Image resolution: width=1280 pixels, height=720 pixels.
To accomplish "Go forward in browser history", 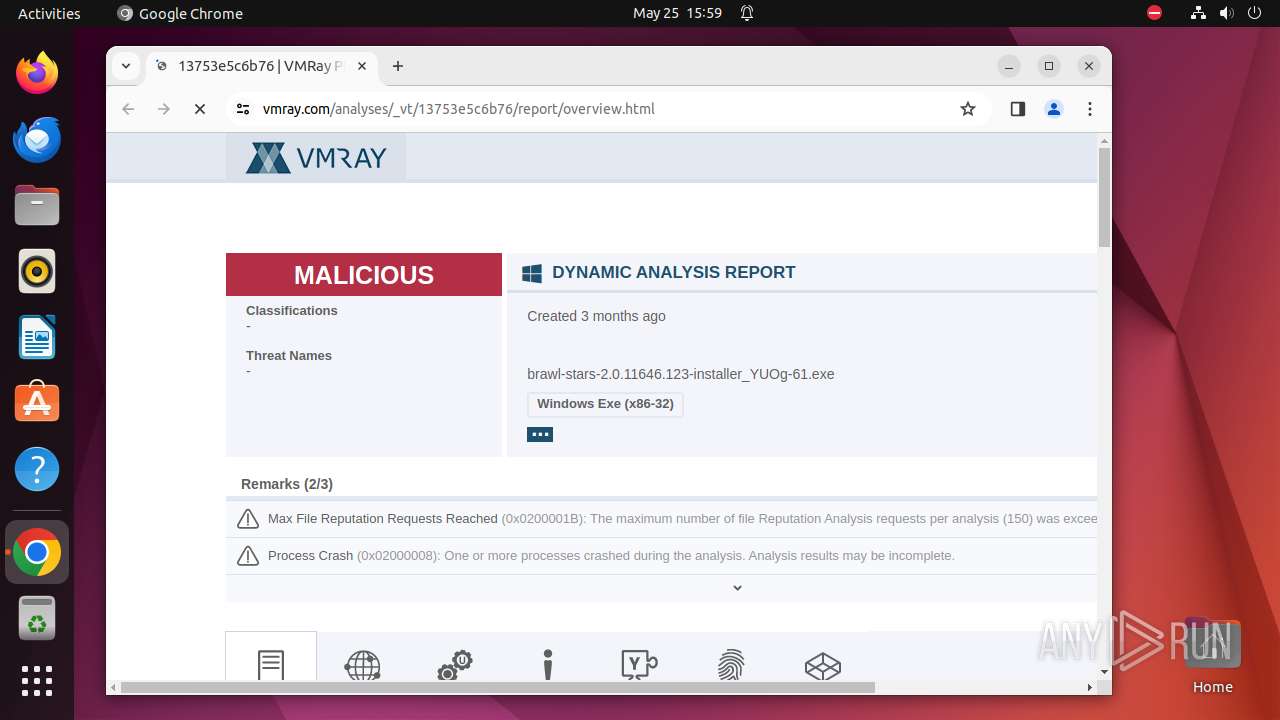I will [164, 109].
